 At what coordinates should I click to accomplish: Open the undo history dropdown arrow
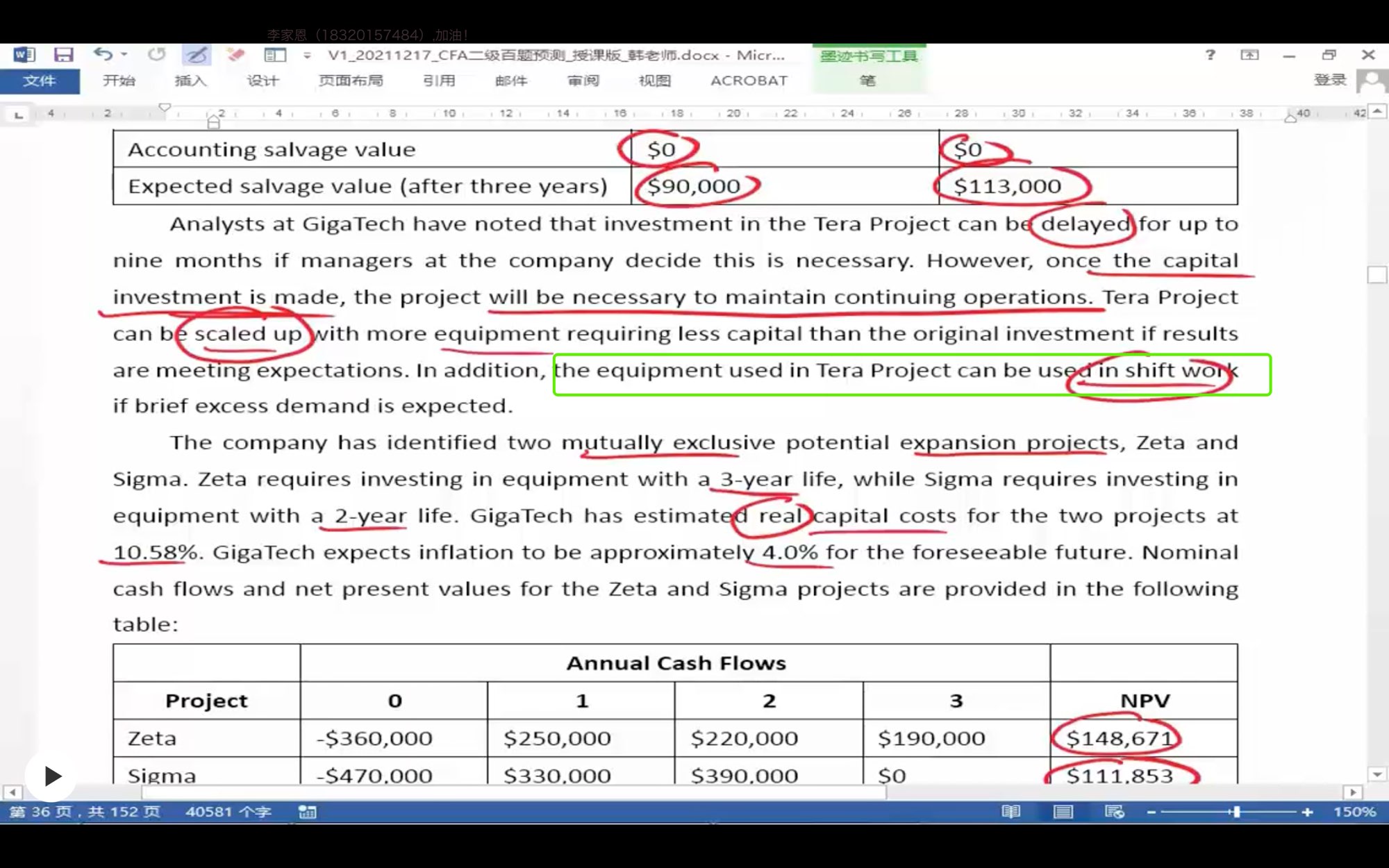point(124,54)
